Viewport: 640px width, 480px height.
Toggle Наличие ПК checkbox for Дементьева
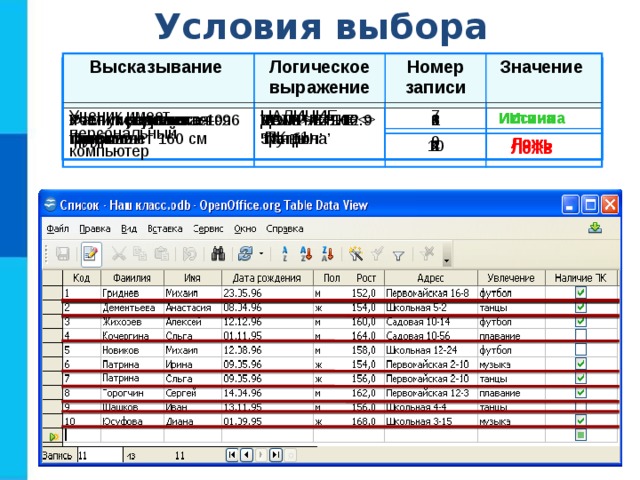click(580, 307)
